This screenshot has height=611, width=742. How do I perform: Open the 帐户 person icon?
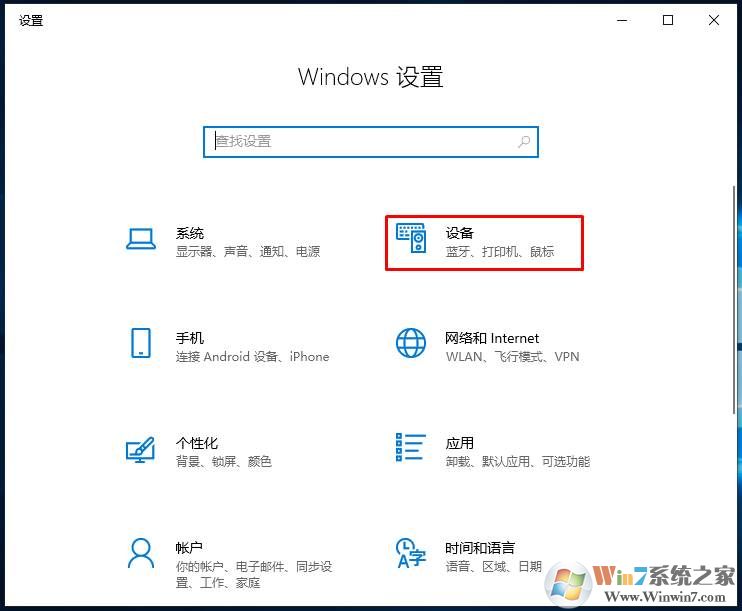[x=141, y=553]
